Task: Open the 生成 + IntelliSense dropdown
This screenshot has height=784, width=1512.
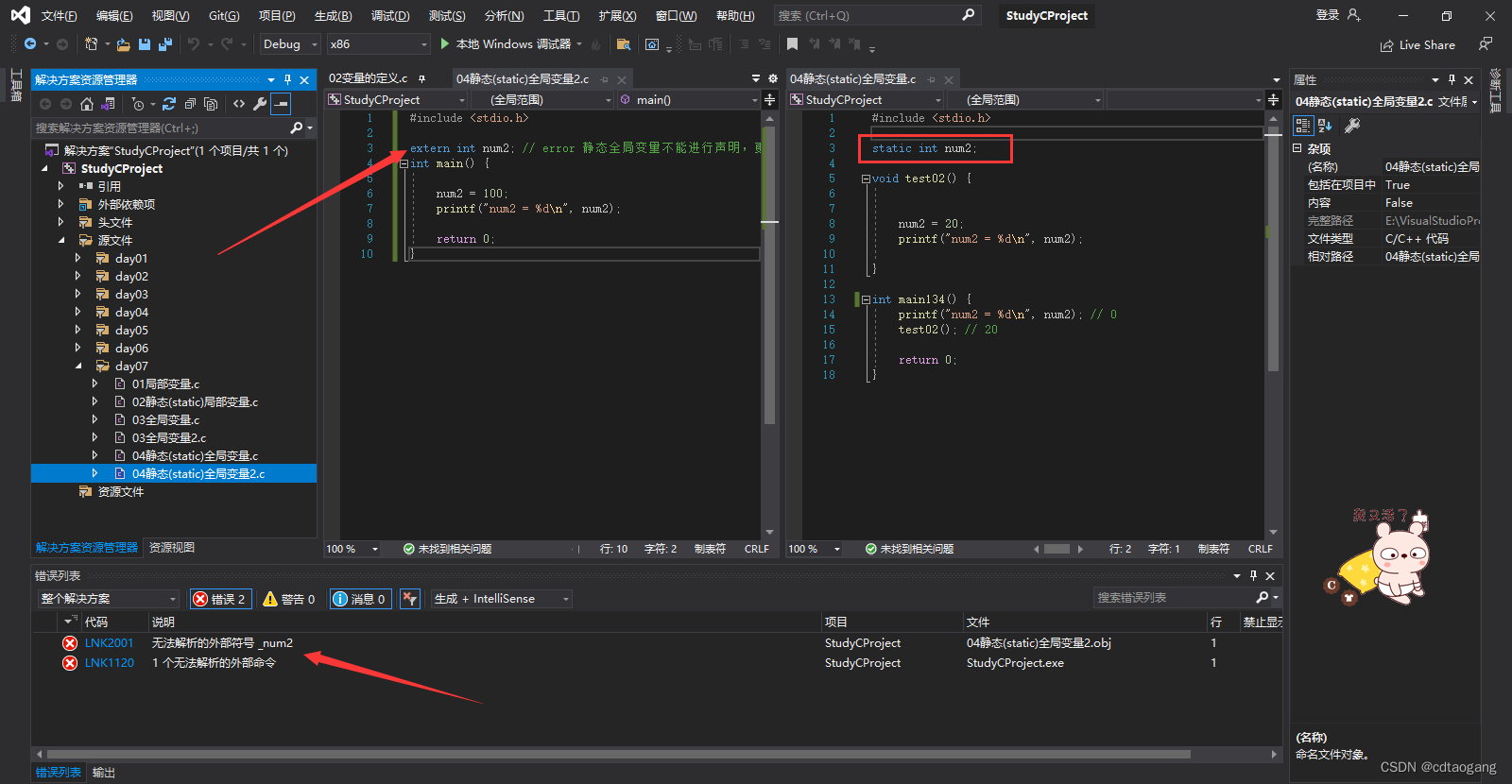Action: click(502, 599)
